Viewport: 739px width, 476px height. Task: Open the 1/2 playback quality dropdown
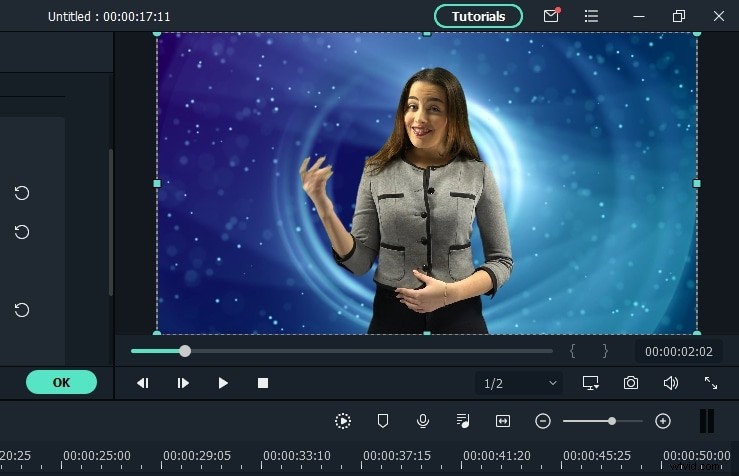(518, 384)
